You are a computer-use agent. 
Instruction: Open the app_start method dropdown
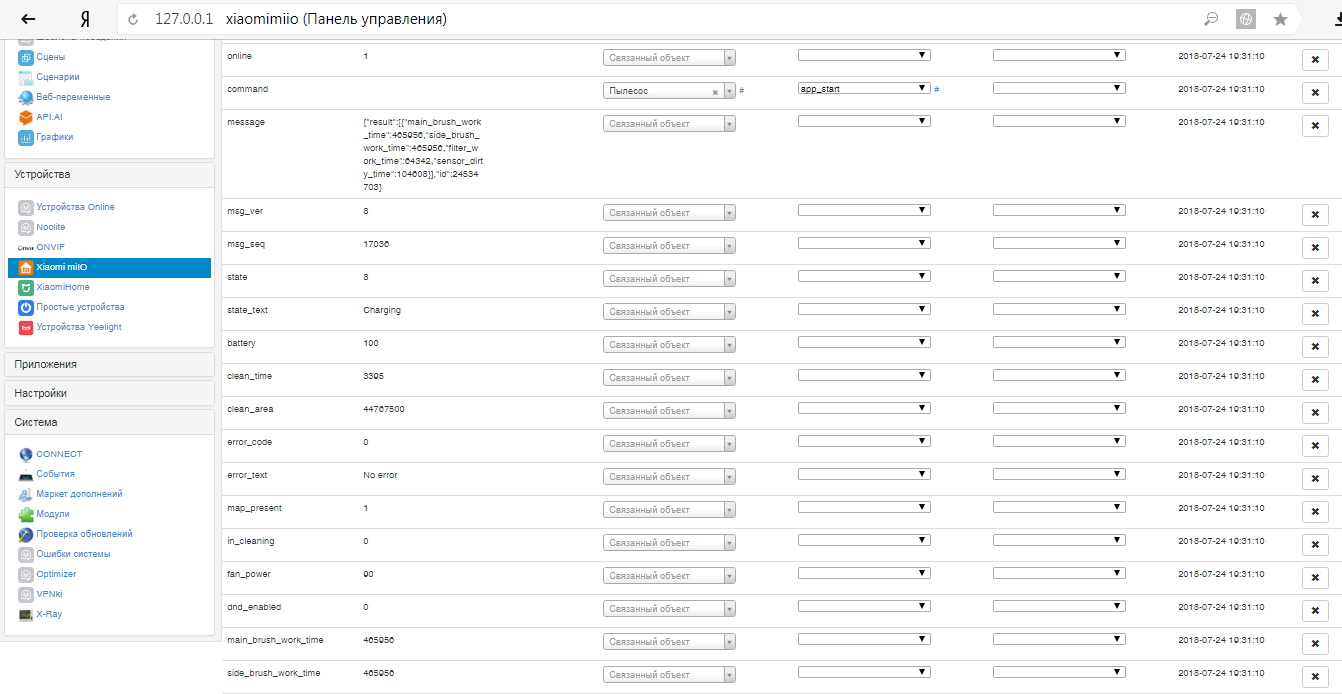tap(864, 88)
